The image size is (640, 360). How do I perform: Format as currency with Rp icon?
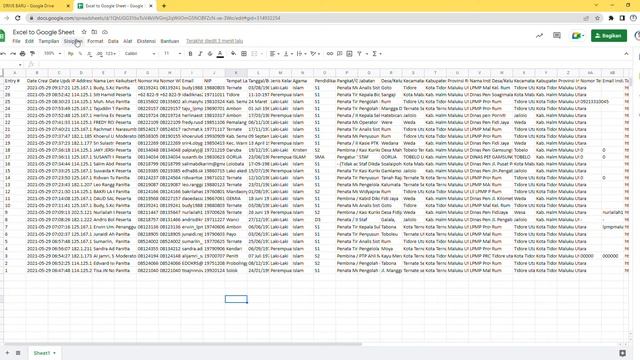(70, 53)
